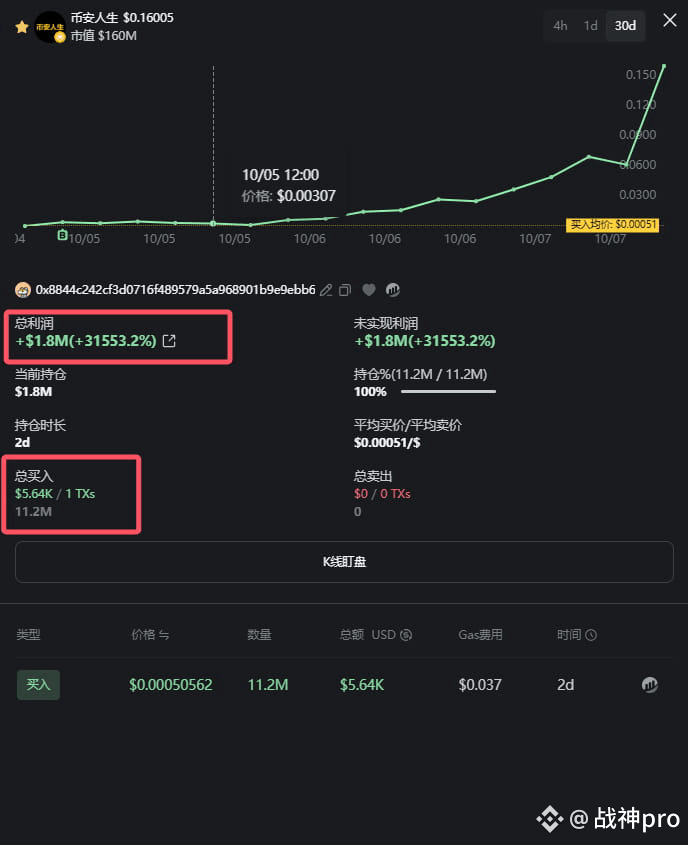Toggle the time format clock icon
688x845 pixels.
[x=591, y=635]
